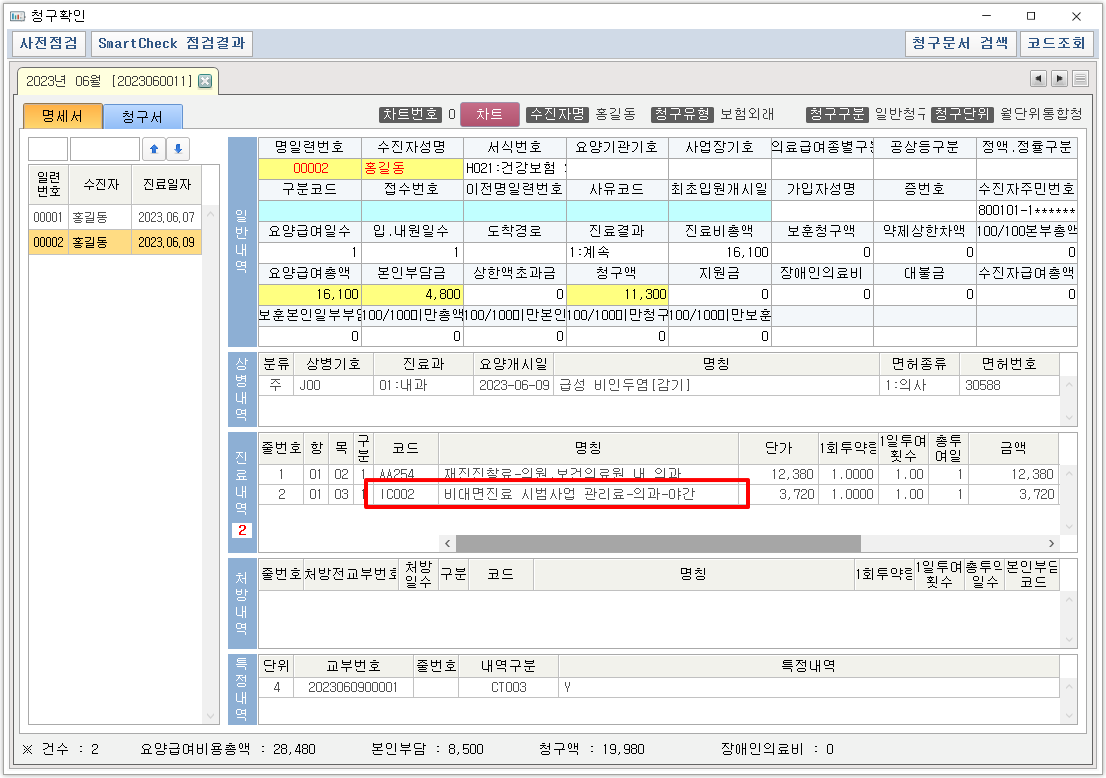
Task: Click the 코드조회 button
Action: 1056,44
